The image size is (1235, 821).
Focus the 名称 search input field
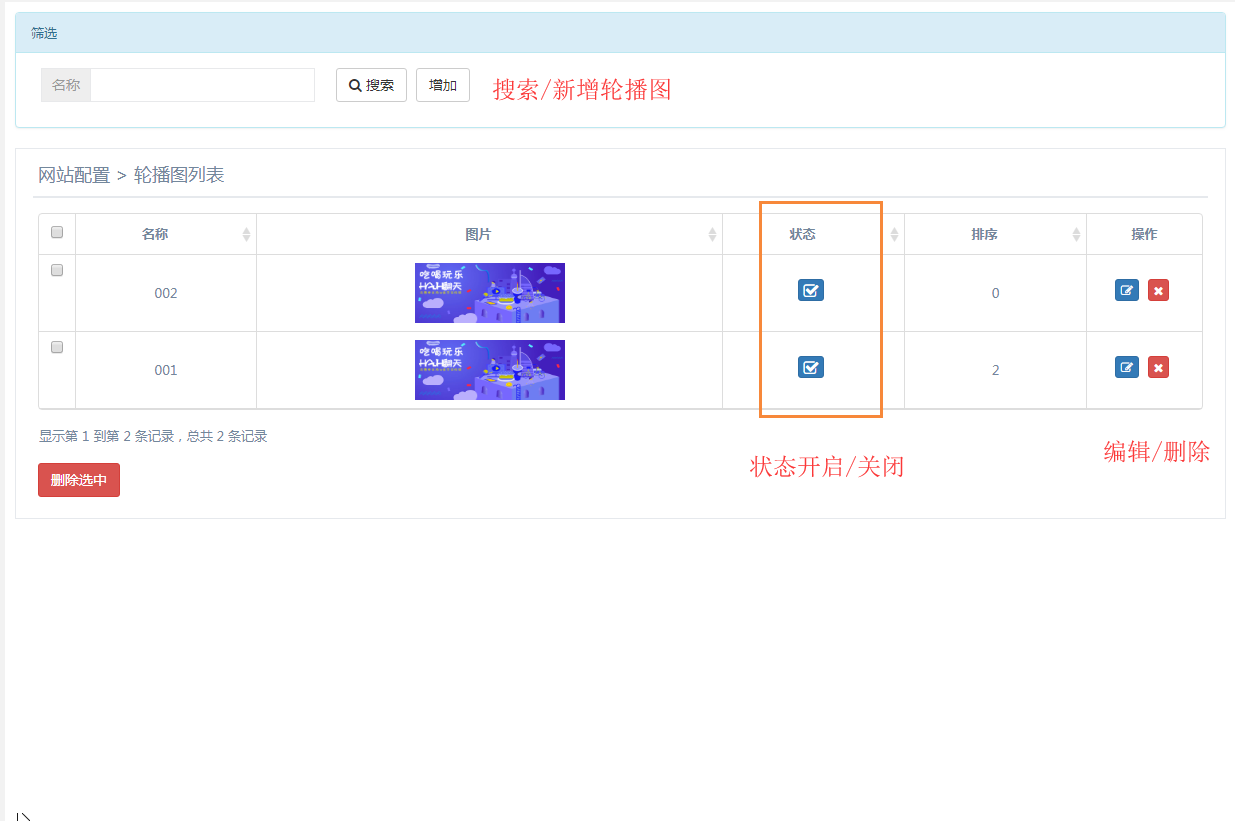coord(202,85)
